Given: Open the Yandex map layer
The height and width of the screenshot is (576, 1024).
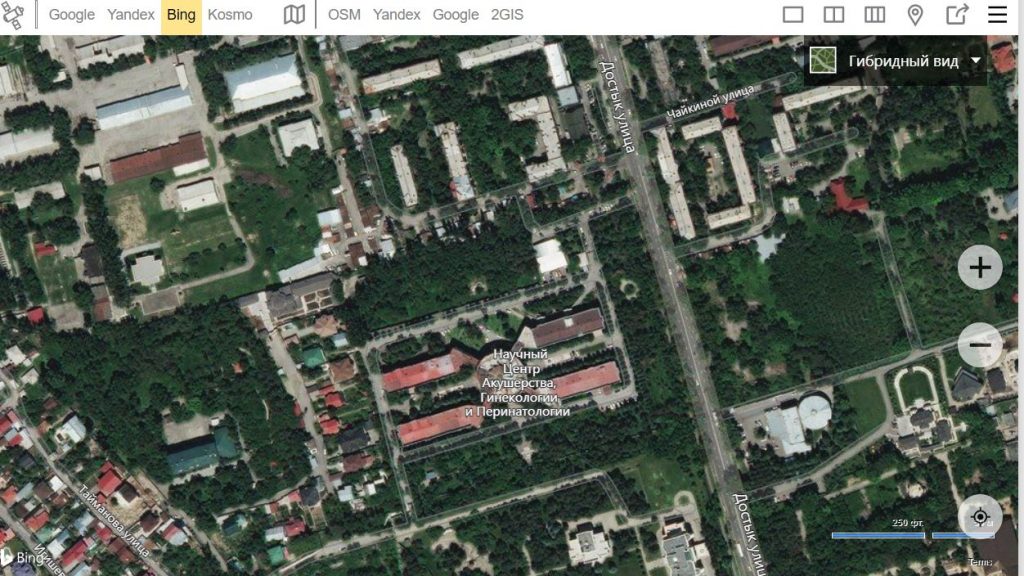Looking at the screenshot, I should point(396,14).
